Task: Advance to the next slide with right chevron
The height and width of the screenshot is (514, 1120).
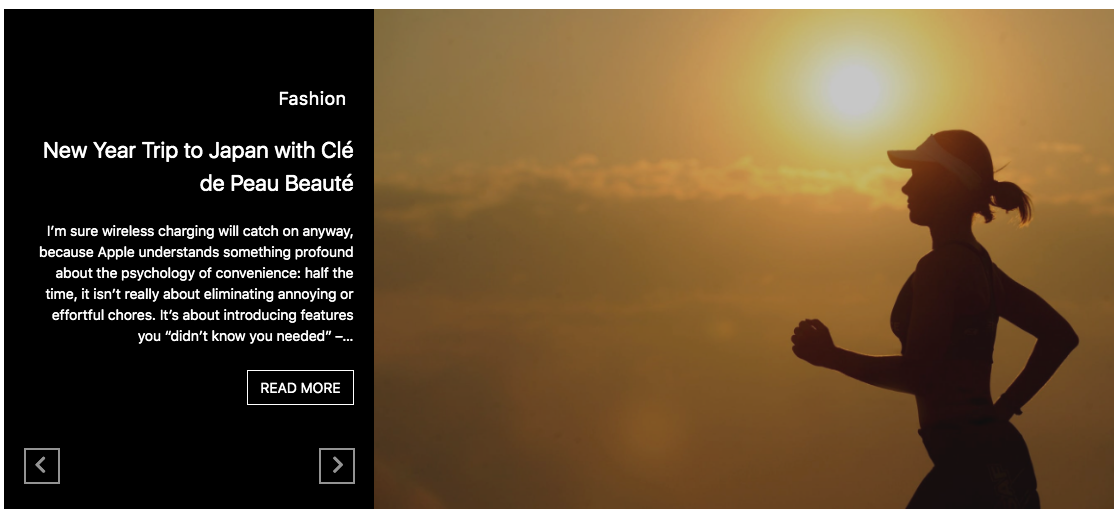Action: coord(336,465)
